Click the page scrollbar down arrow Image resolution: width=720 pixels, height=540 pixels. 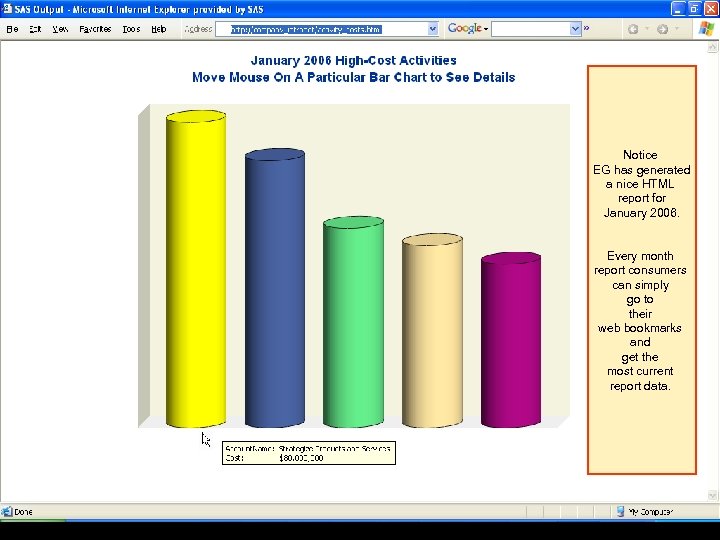point(712,495)
